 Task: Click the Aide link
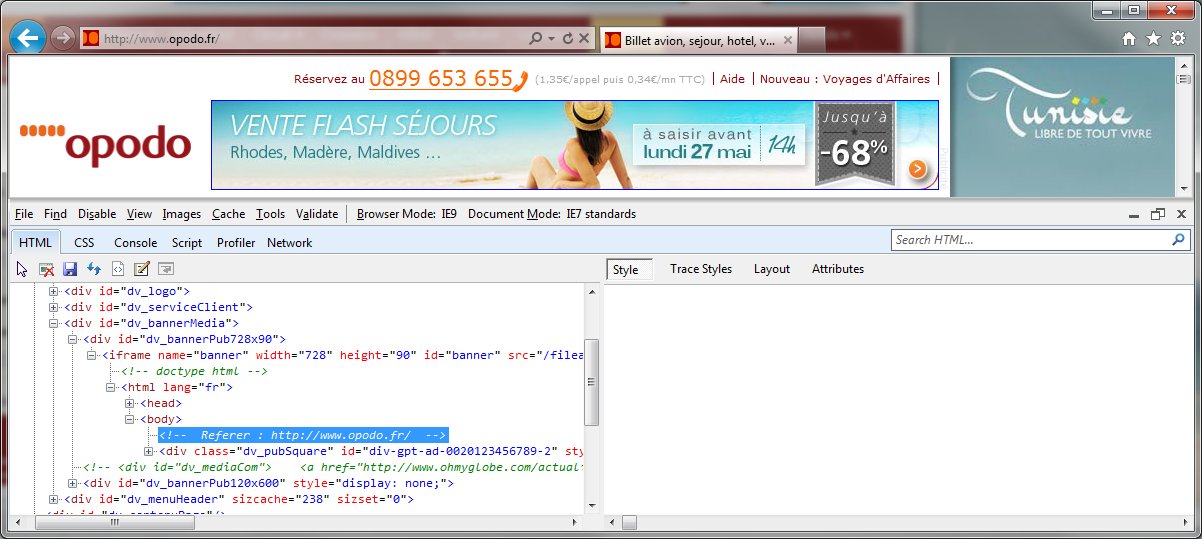732,79
